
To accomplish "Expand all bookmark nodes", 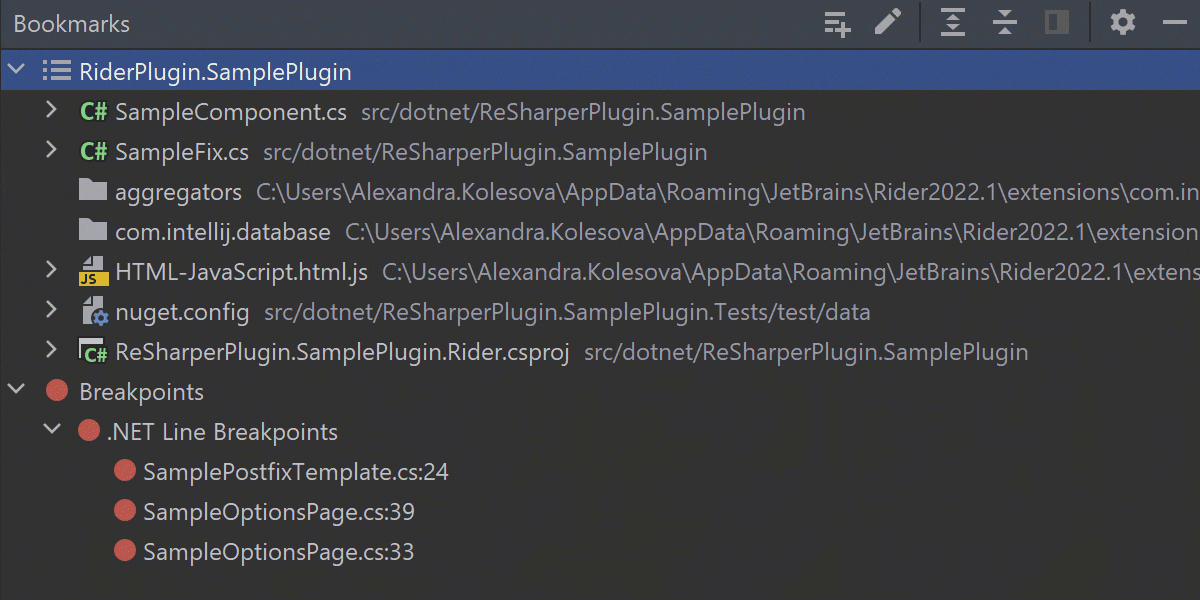I will (x=952, y=23).
